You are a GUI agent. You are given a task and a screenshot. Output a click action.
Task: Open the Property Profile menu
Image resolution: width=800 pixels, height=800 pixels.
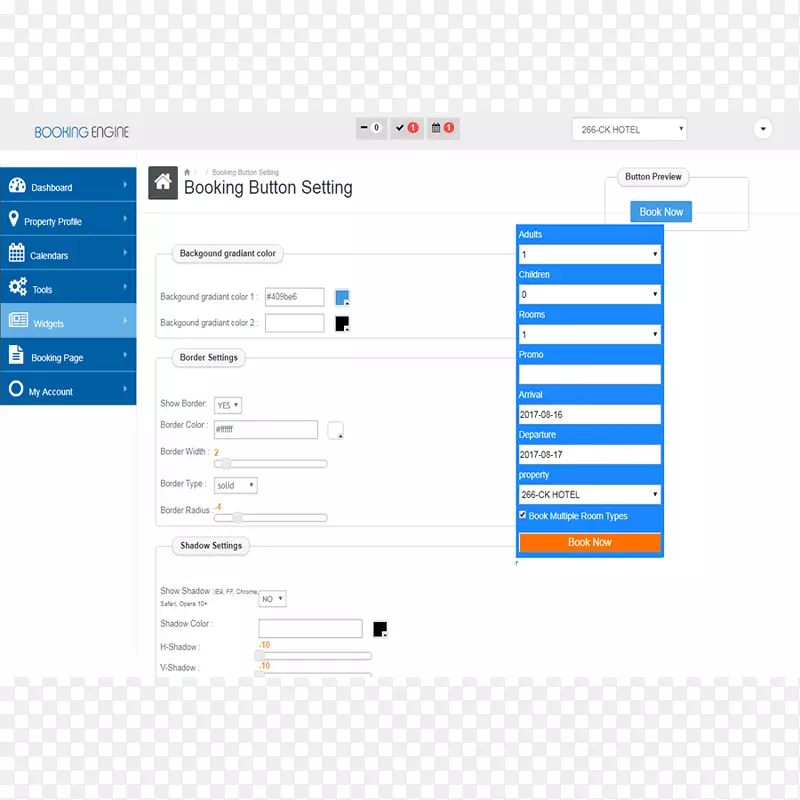click(x=68, y=219)
